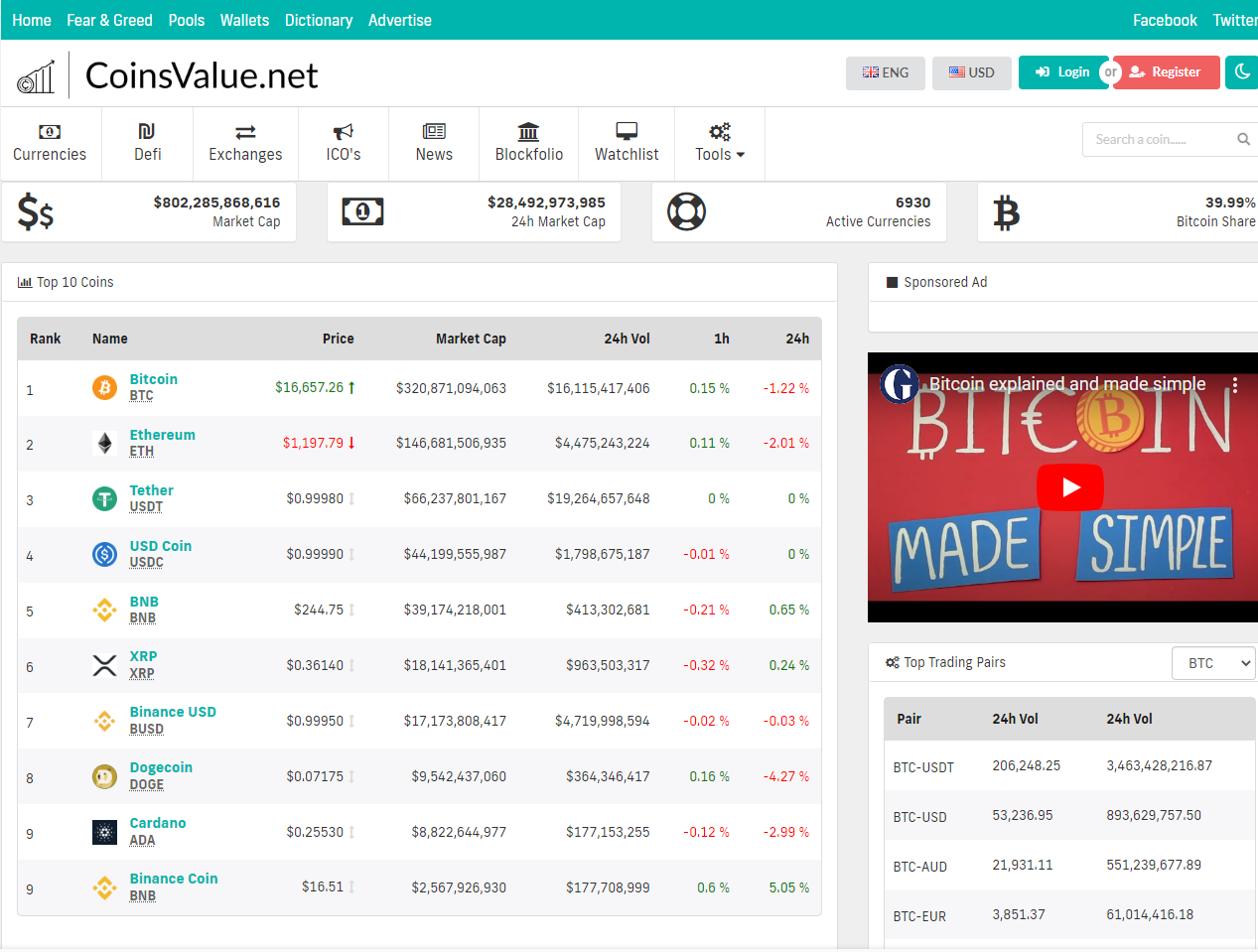1258x952 pixels.
Task: Go to the Watchlist tab
Action: click(627, 144)
